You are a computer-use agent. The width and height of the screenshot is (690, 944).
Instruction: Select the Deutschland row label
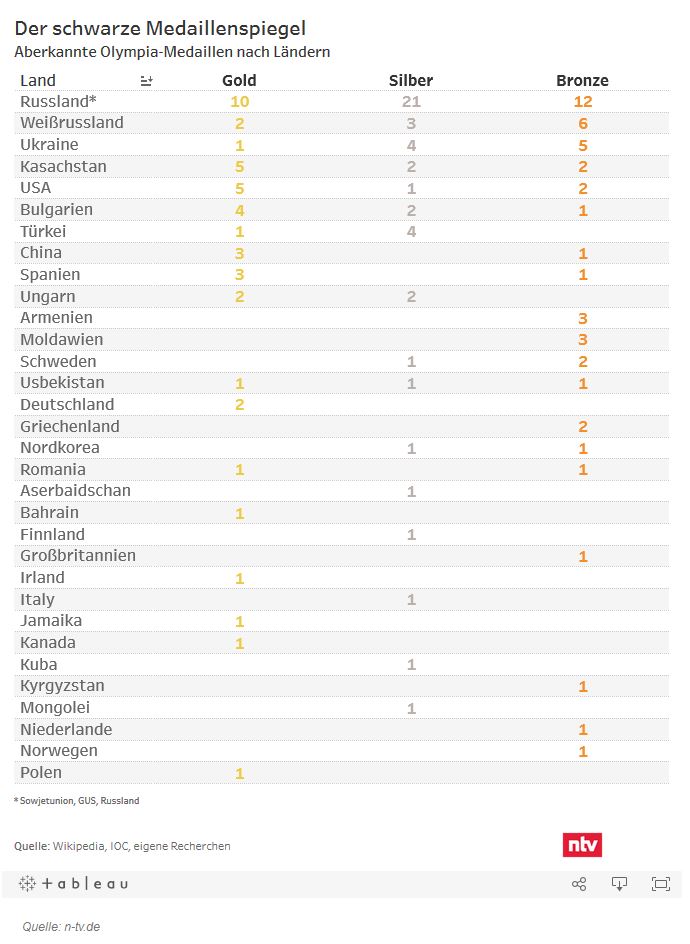(67, 405)
